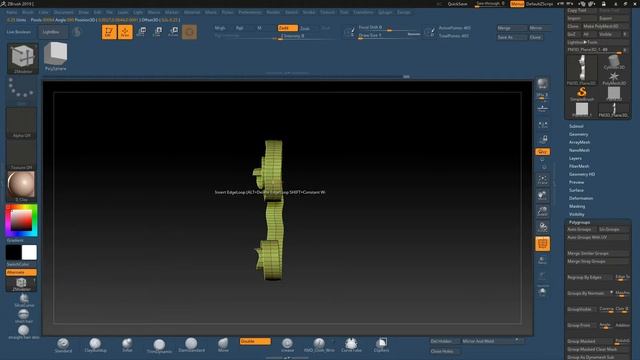Click Merge Similar Groups button
This screenshot has width=640, height=360.
[598, 253]
